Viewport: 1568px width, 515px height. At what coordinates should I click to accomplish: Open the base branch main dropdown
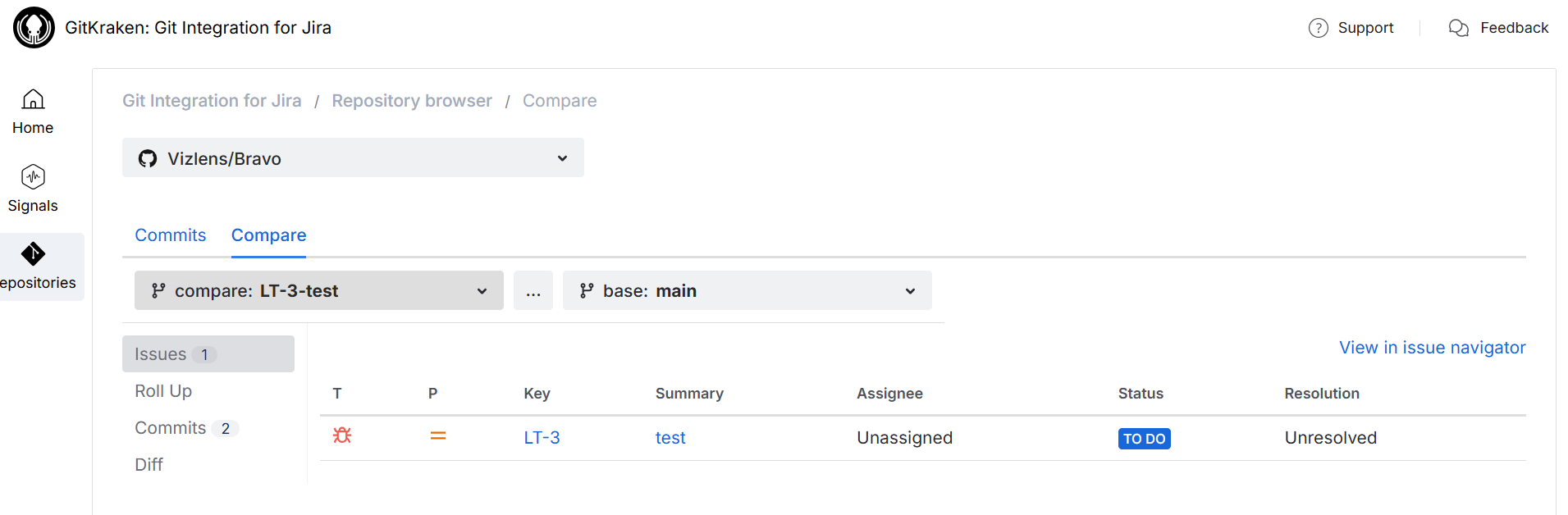[x=747, y=291]
